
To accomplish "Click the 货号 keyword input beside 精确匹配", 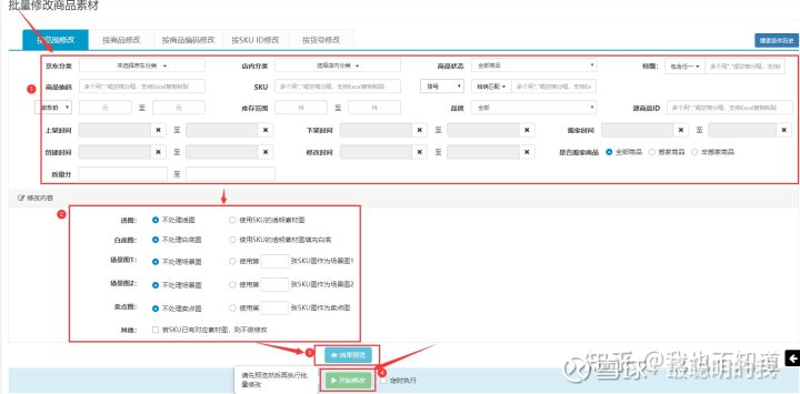I will tap(554, 86).
